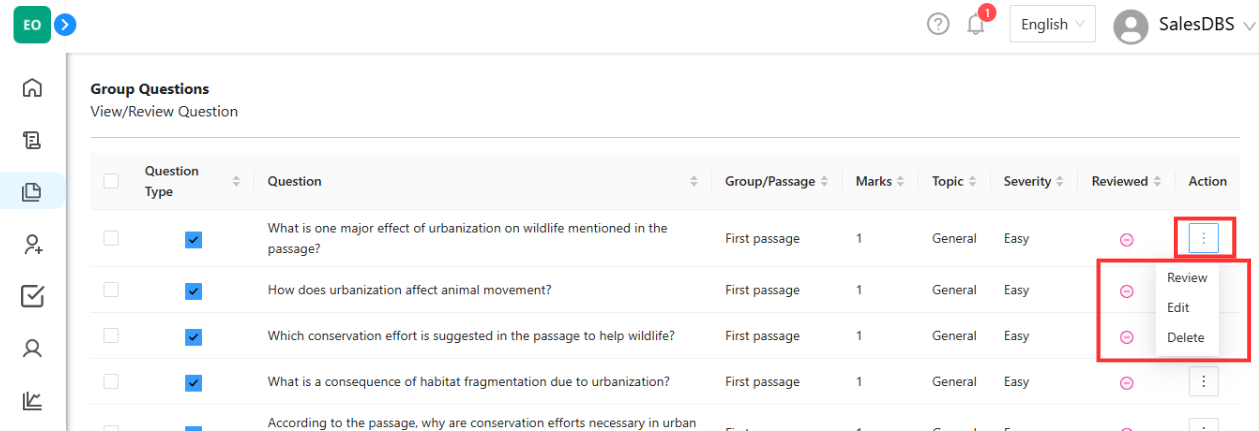Viewport: 1259px width, 431px height.
Task: Toggle the select-all header checkbox
Action: [111, 181]
